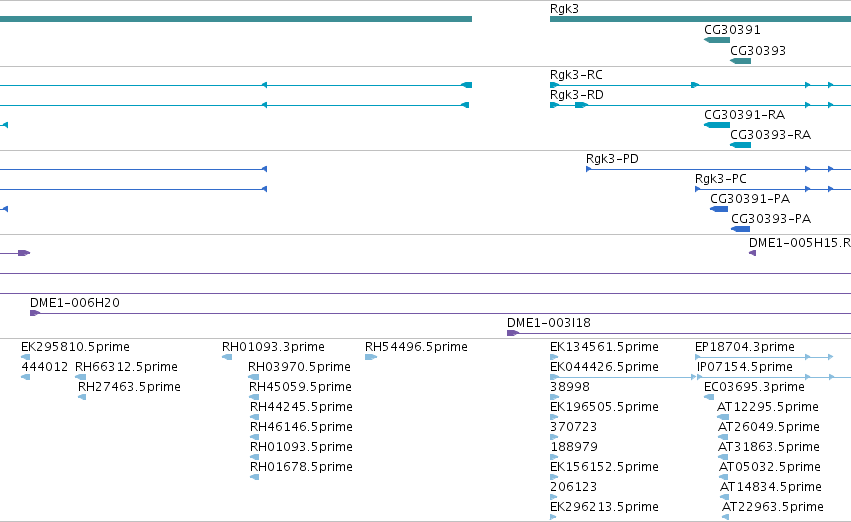Open the 444012 feature

(x=25, y=377)
